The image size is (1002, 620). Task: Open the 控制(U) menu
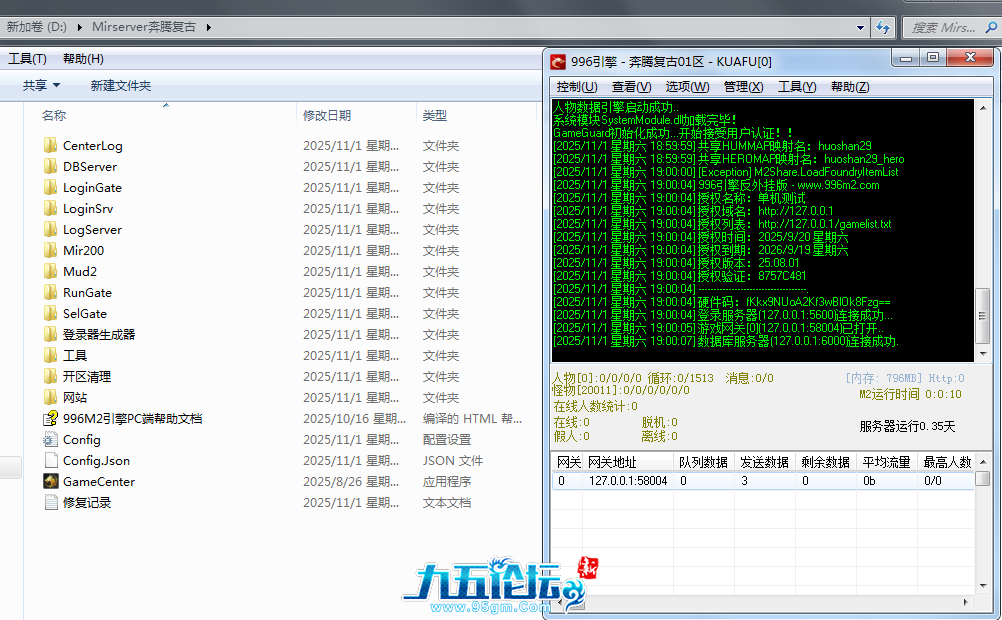pyautogui.click(x=576, y=87)
